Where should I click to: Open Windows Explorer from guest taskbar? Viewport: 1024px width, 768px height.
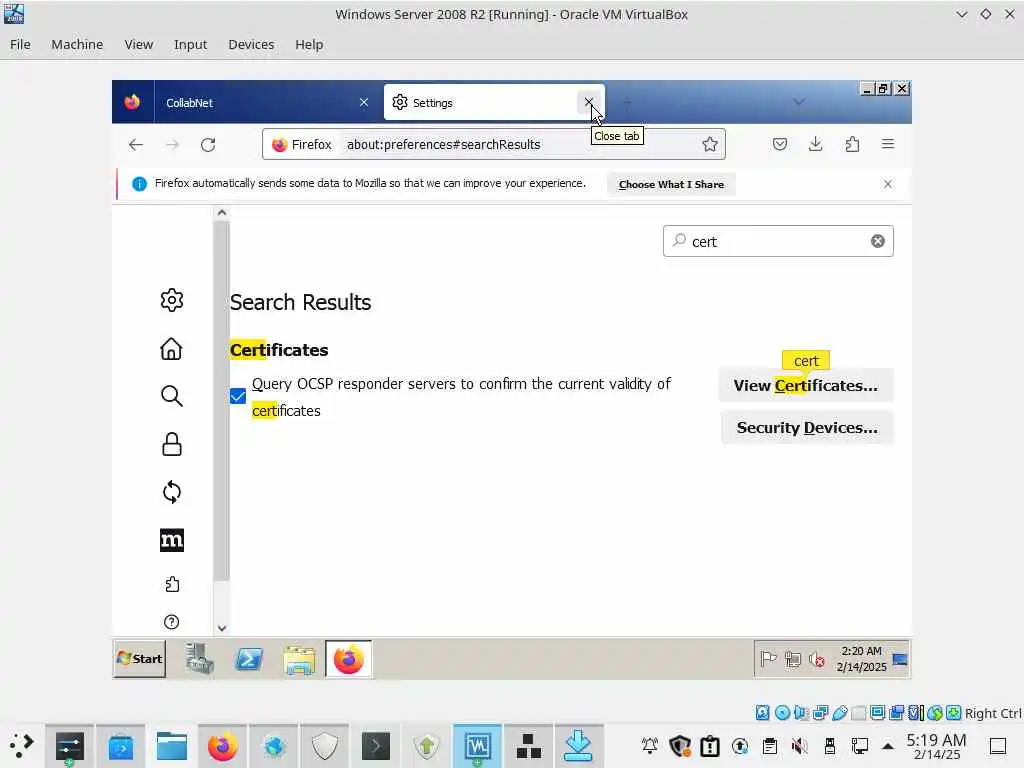pos(300,660)
